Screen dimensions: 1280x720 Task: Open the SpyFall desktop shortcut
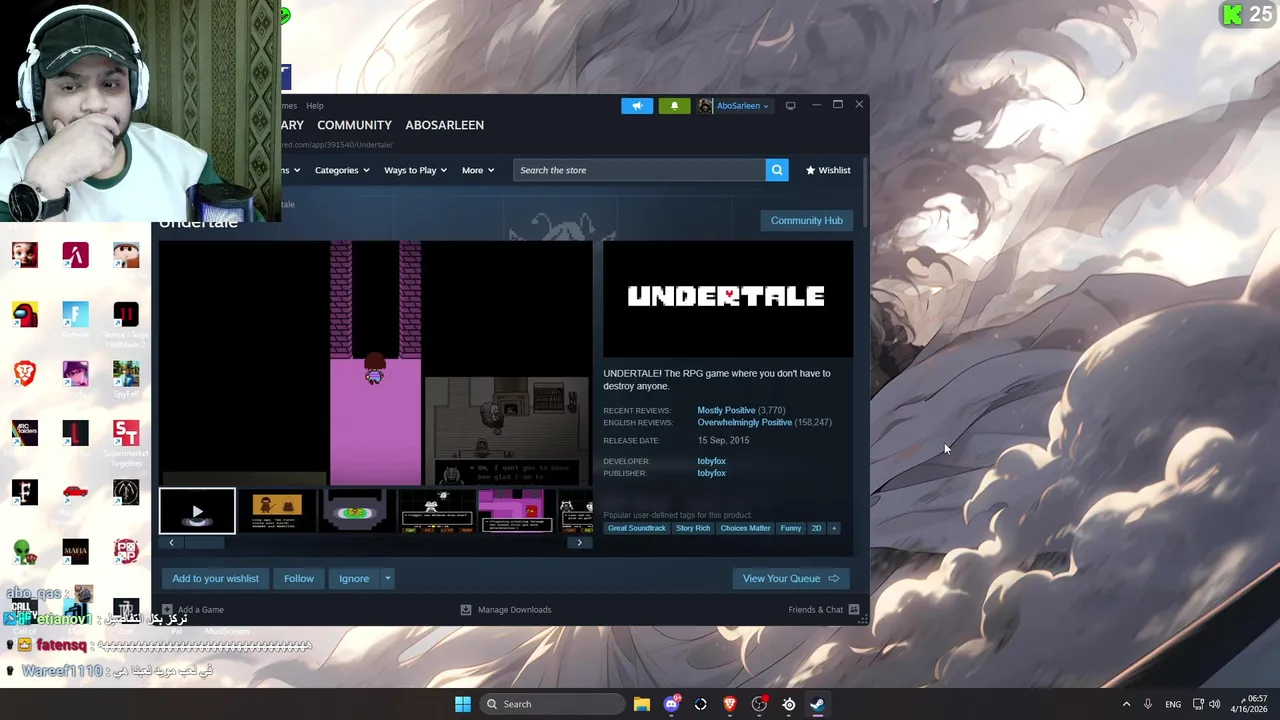tap(126, 378)
